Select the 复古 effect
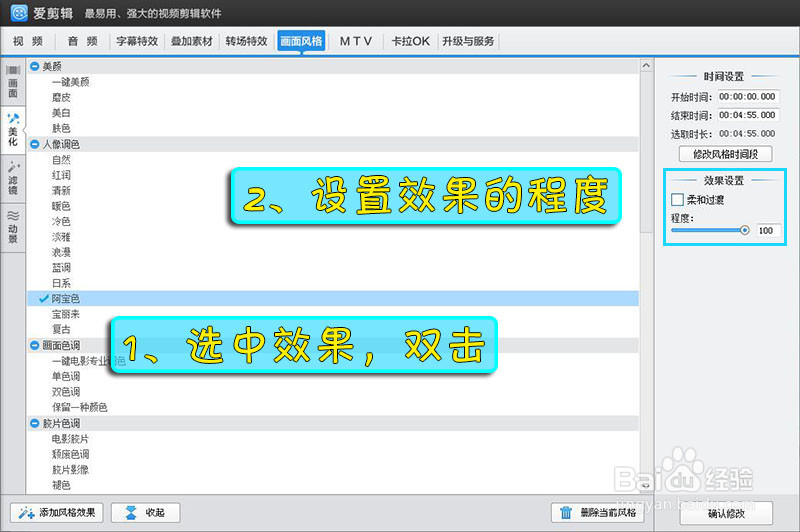800x532 pixels. point(61,330)
